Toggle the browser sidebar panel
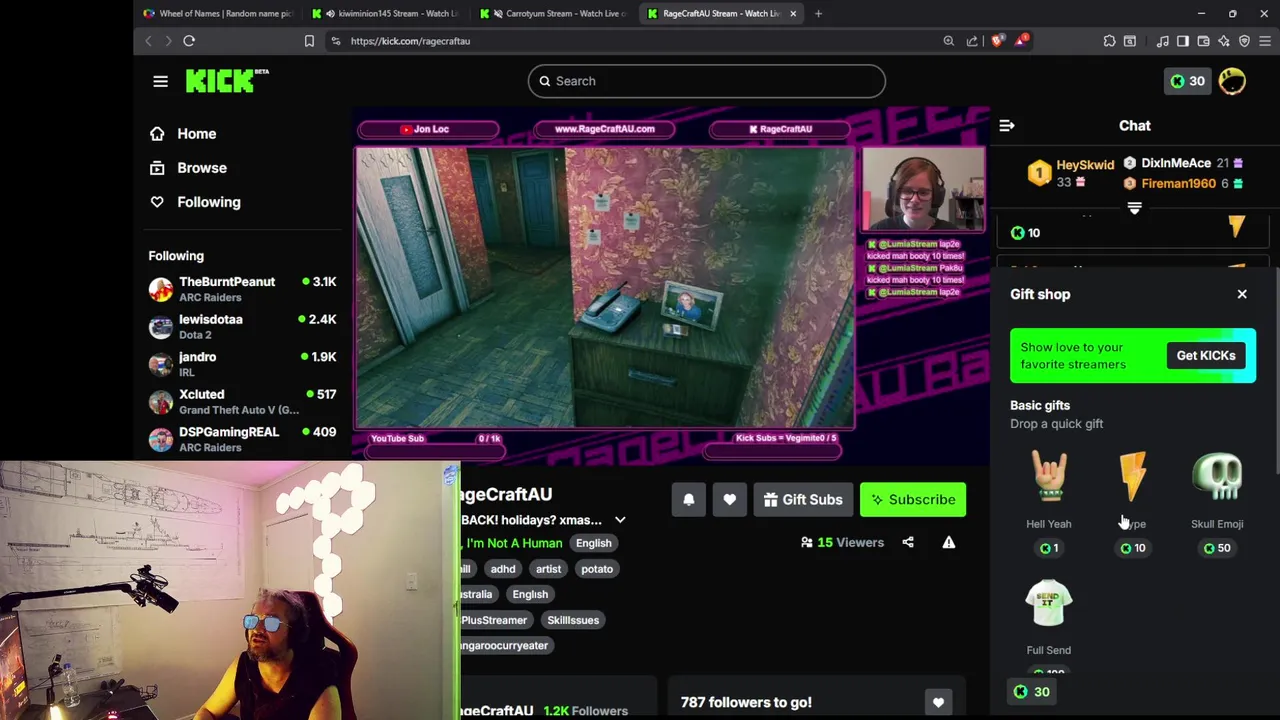This screenshot has height=720, width=1280. [1182, 41]
